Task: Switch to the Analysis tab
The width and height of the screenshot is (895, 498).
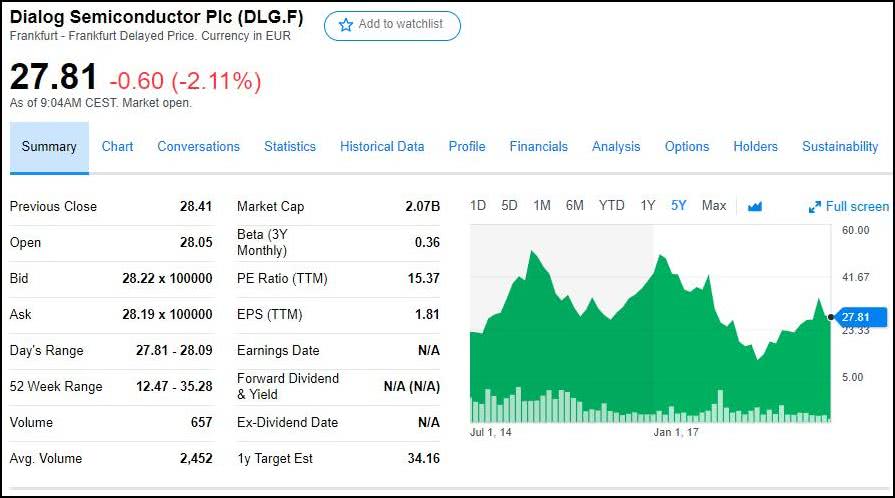Action: [x=616, y=147]
